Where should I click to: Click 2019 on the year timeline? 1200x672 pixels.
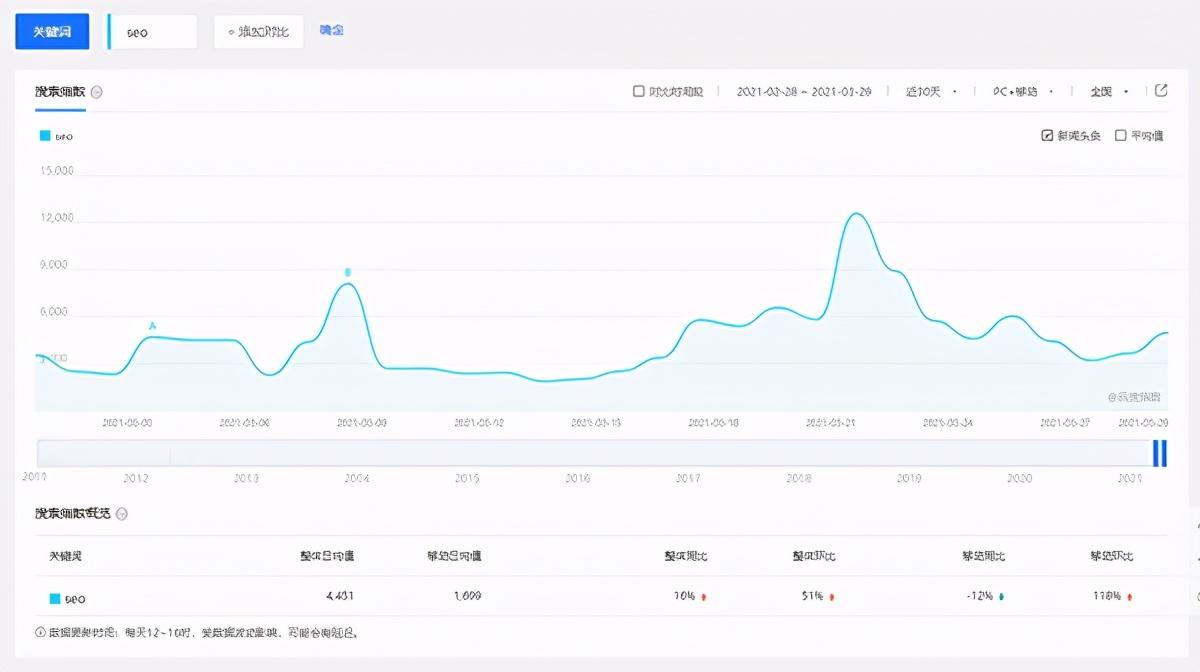pos(908,479)
